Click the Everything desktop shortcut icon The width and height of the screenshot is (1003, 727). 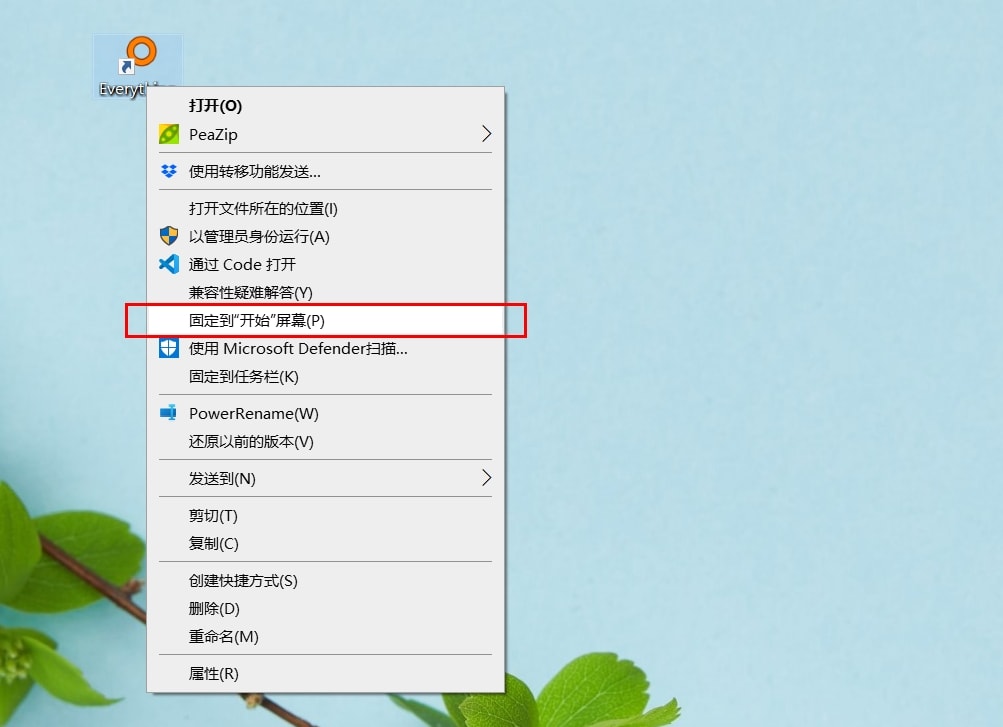pos(138,56)
